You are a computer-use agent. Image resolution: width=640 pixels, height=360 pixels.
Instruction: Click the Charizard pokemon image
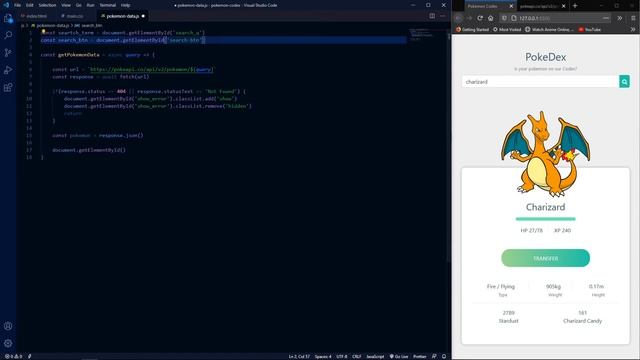(545, 154)
